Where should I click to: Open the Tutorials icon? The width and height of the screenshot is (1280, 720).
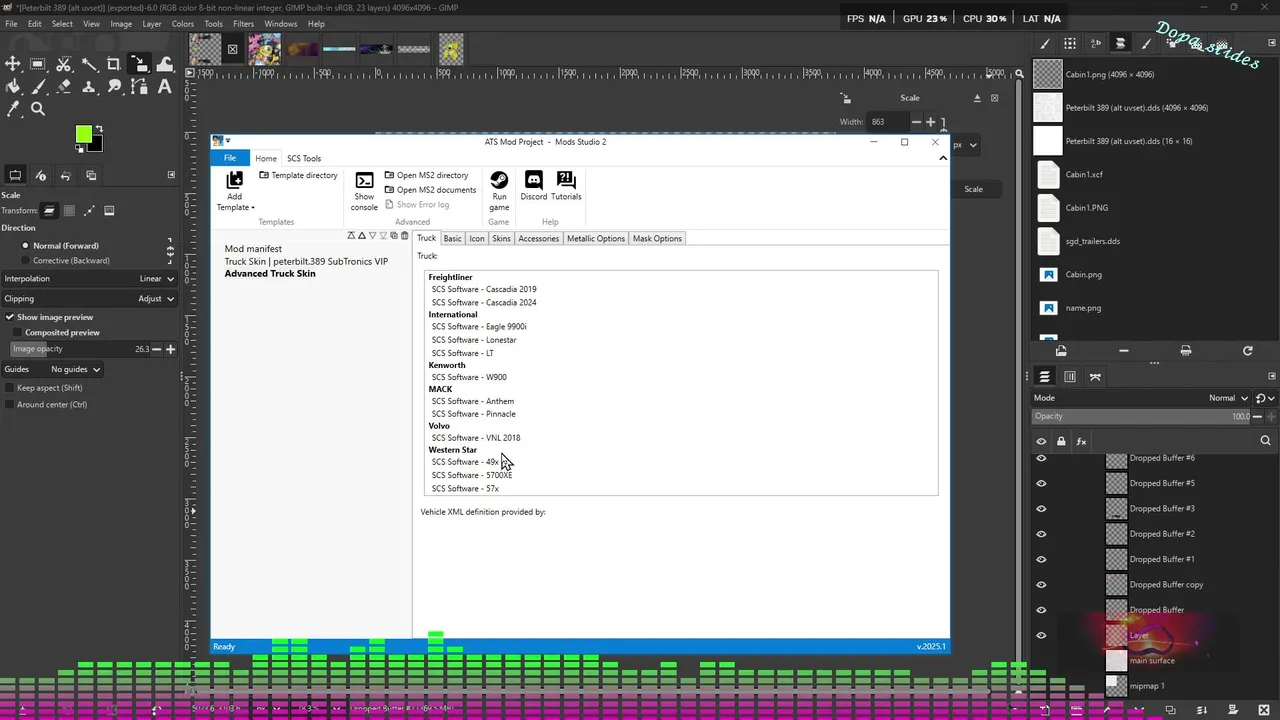(x=566, y=180)
